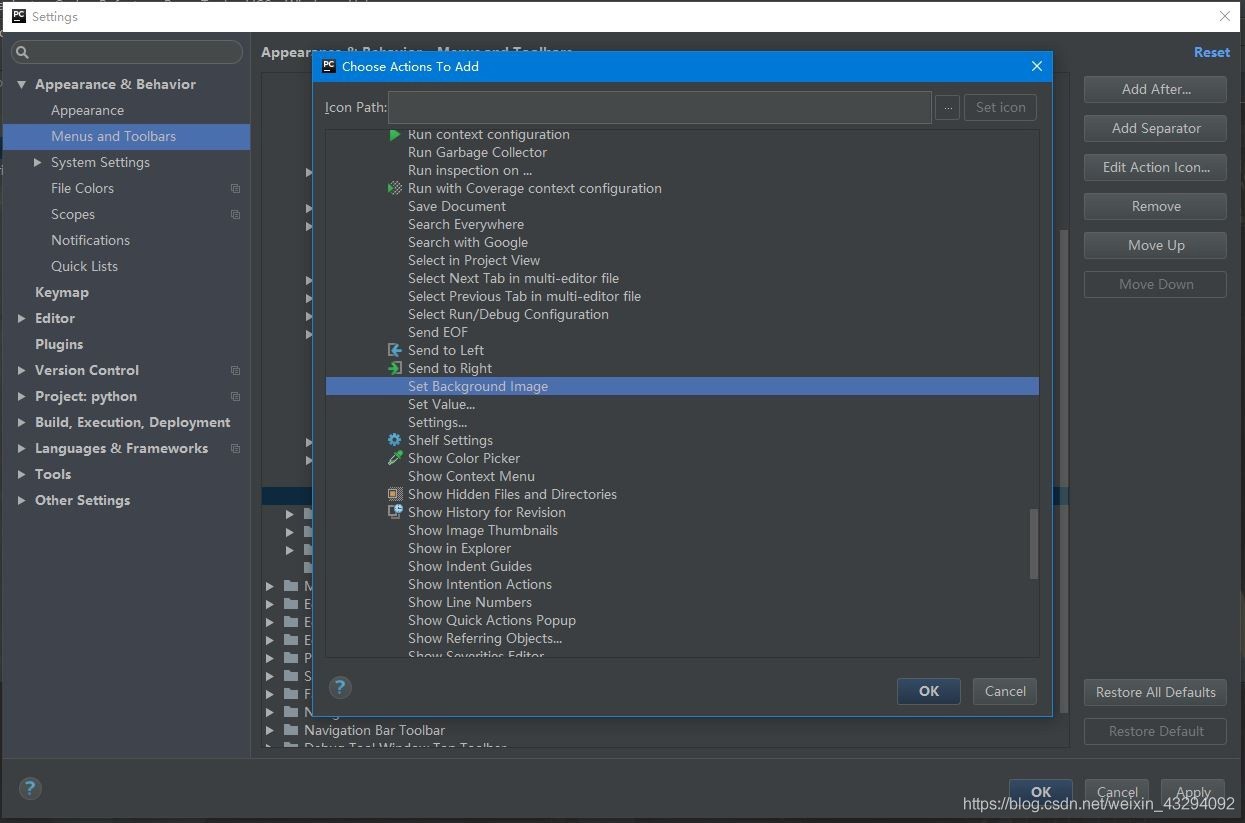Expand Languages & Frameworks section
The width and height of the screenshot is (1245, 823).
point(21,448)
